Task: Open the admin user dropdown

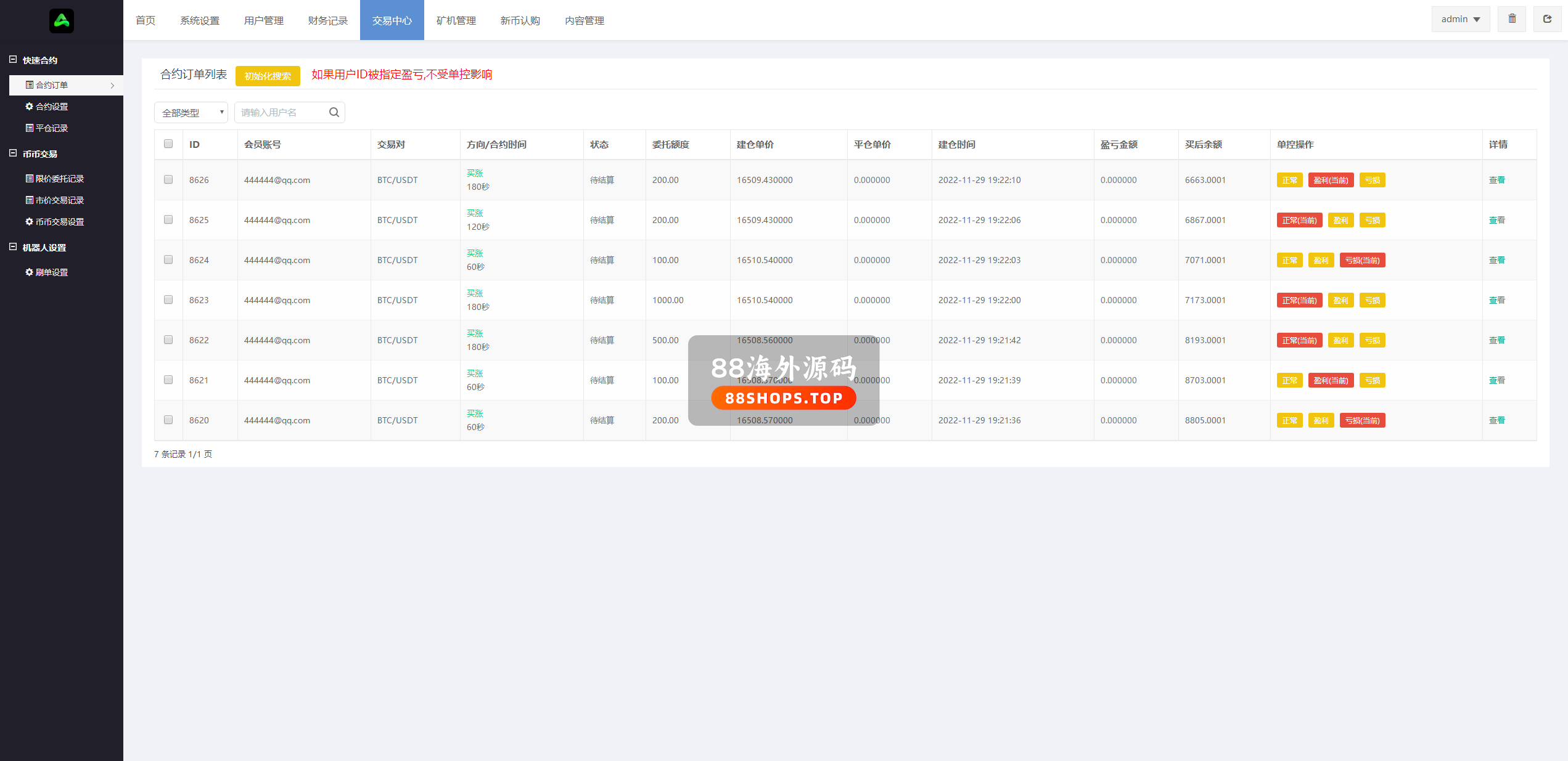Action: [1460, 19]
